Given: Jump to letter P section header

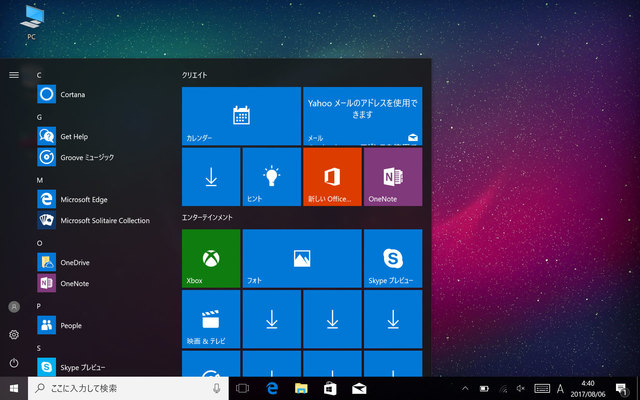Looking at the screenshot, I should pyautogui.click(x=39, y=306).
